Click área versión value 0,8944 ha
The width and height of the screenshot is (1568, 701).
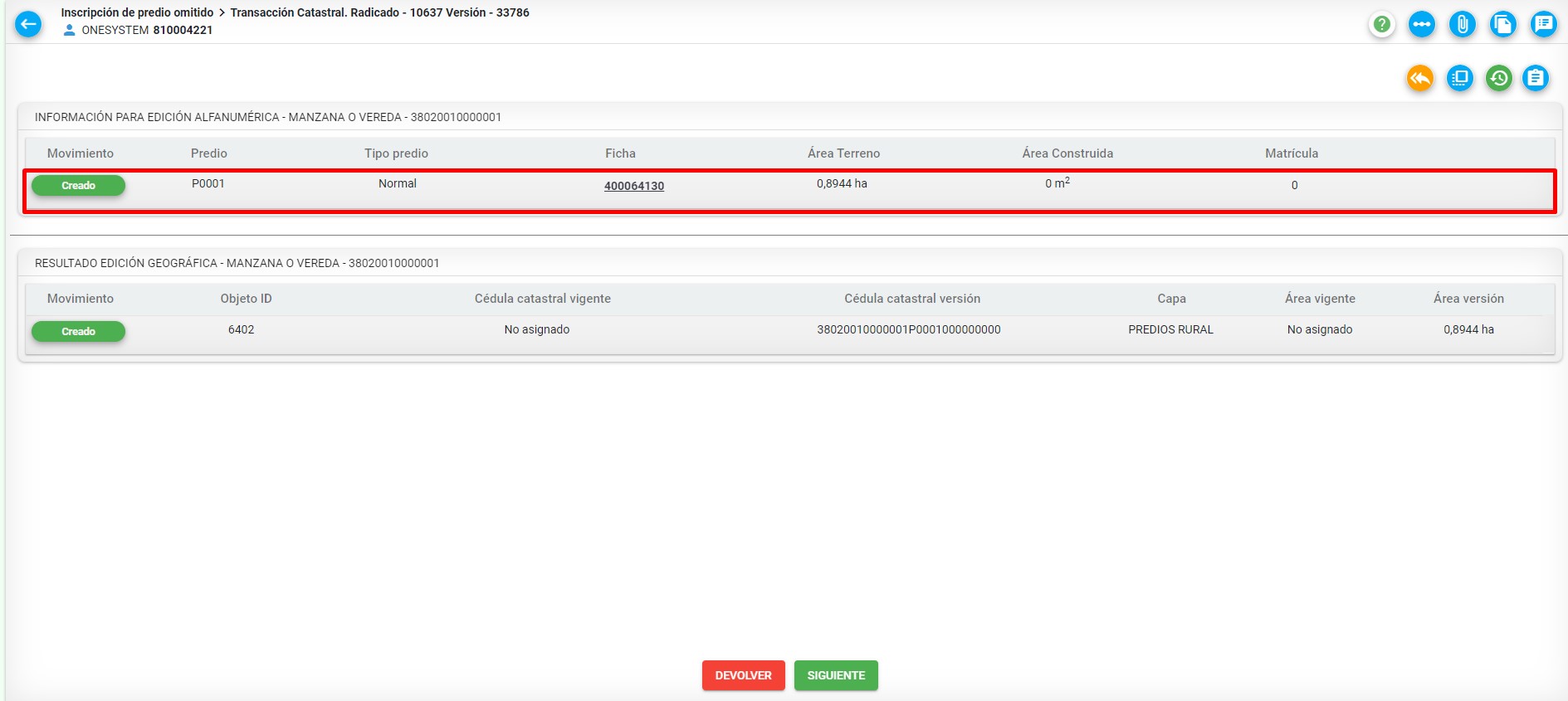click(x=1468, y=329)
